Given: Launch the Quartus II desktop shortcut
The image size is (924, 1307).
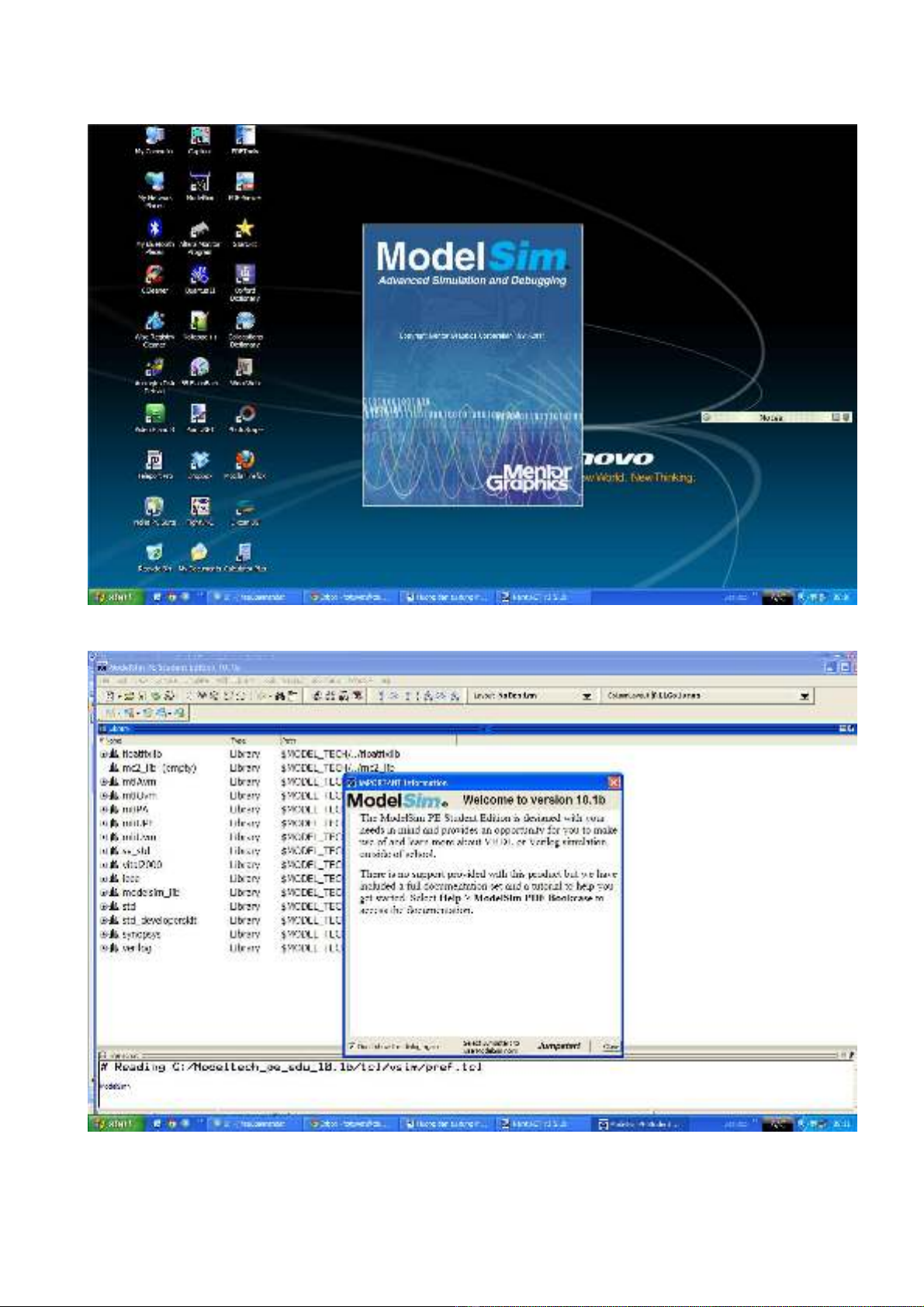Looking at the screenshot, I should tap(199, 278).
